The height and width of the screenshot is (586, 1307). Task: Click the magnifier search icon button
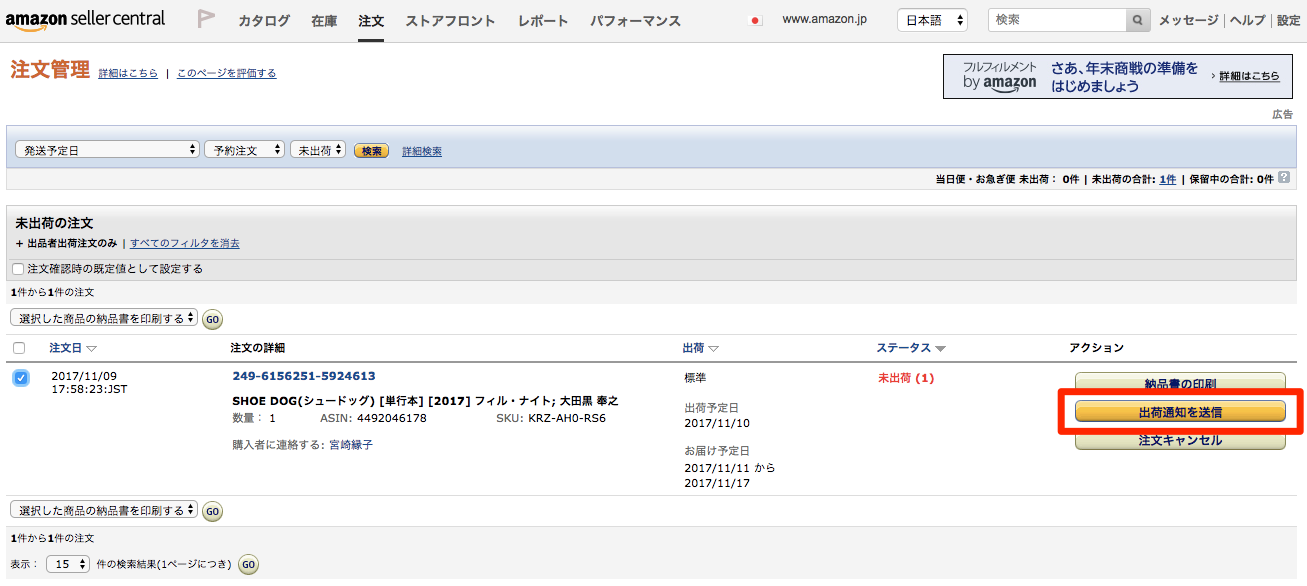click(1138, 20)
